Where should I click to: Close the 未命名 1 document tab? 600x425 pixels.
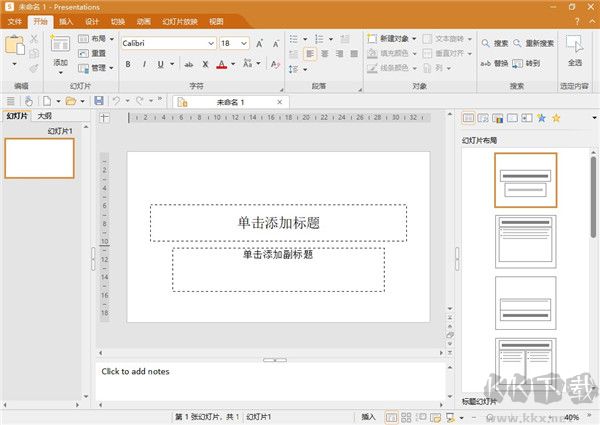point(280,102)
